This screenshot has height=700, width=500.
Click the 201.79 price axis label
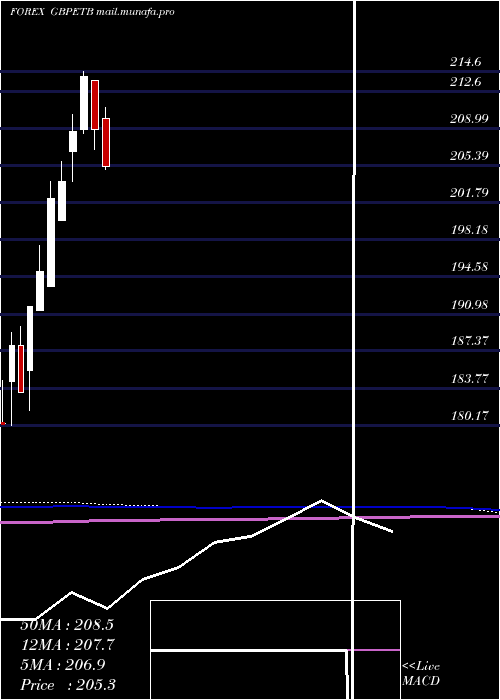click(x=468, y=193)
